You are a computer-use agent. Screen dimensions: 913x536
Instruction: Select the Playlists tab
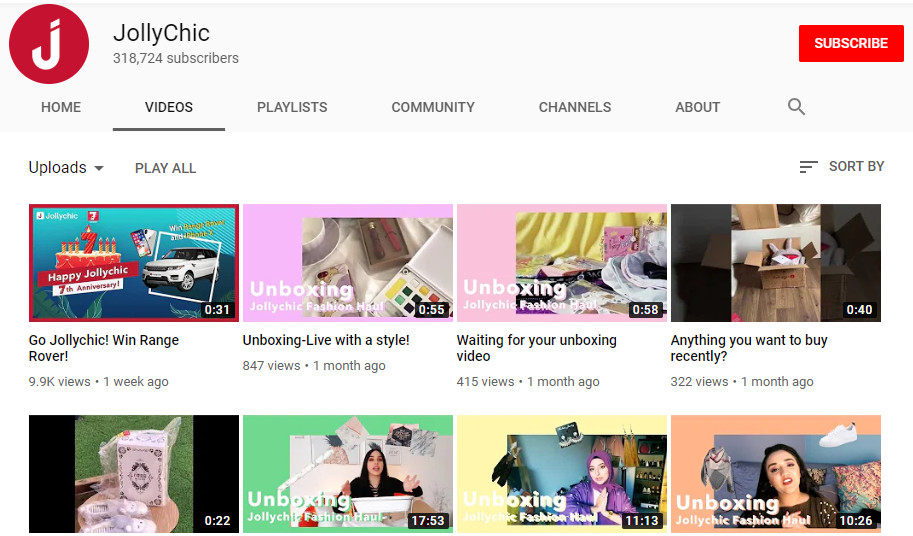pos(292,107)
